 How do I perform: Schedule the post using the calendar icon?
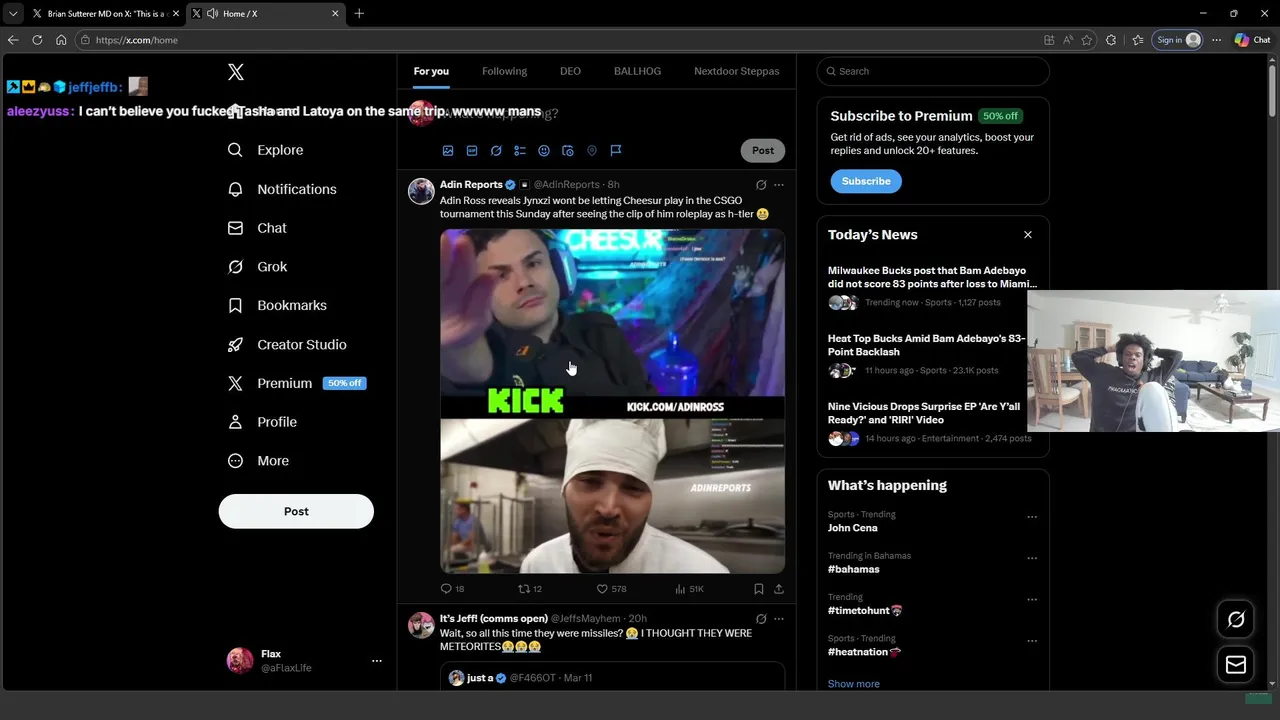coord(568,151)
